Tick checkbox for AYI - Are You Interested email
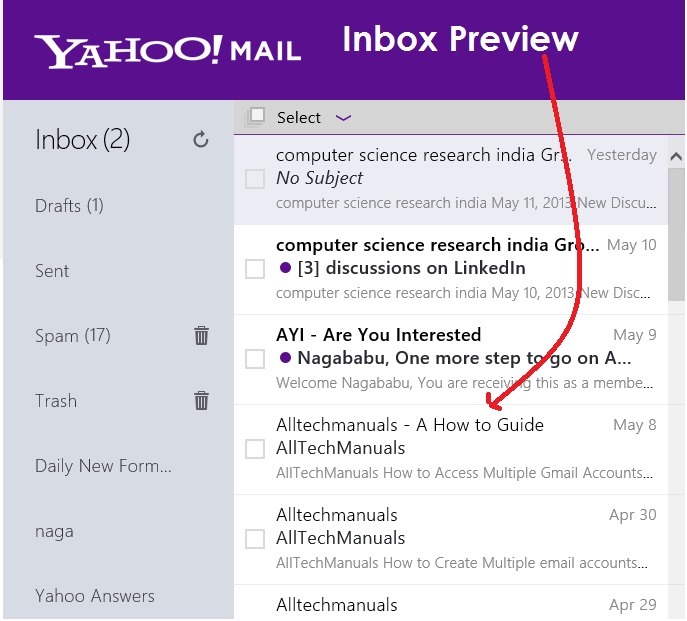This screenshot has width=687, height=621. point(255,358)
